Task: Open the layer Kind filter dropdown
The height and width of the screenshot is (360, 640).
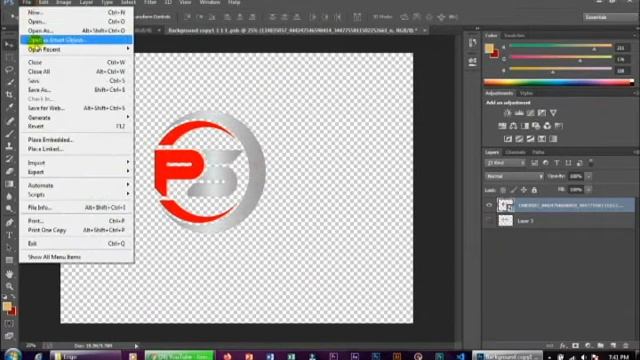Action: 505,163
